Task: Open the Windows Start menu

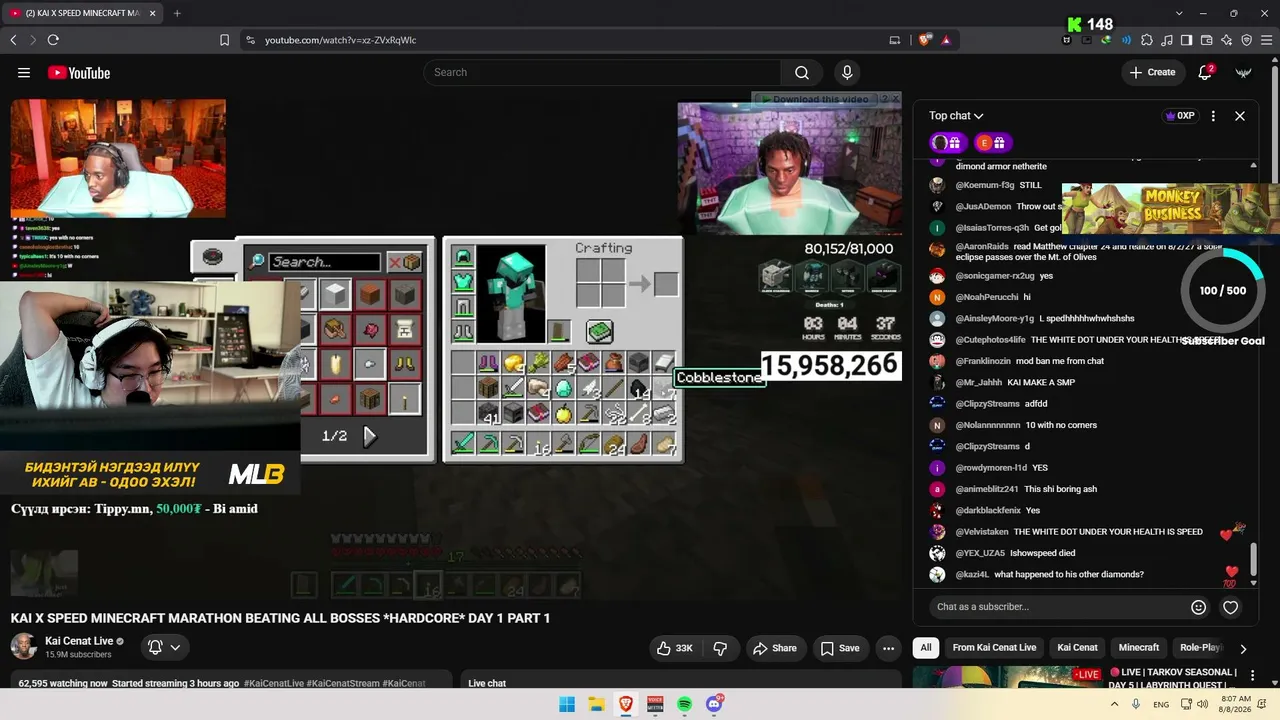Action: 567,704
